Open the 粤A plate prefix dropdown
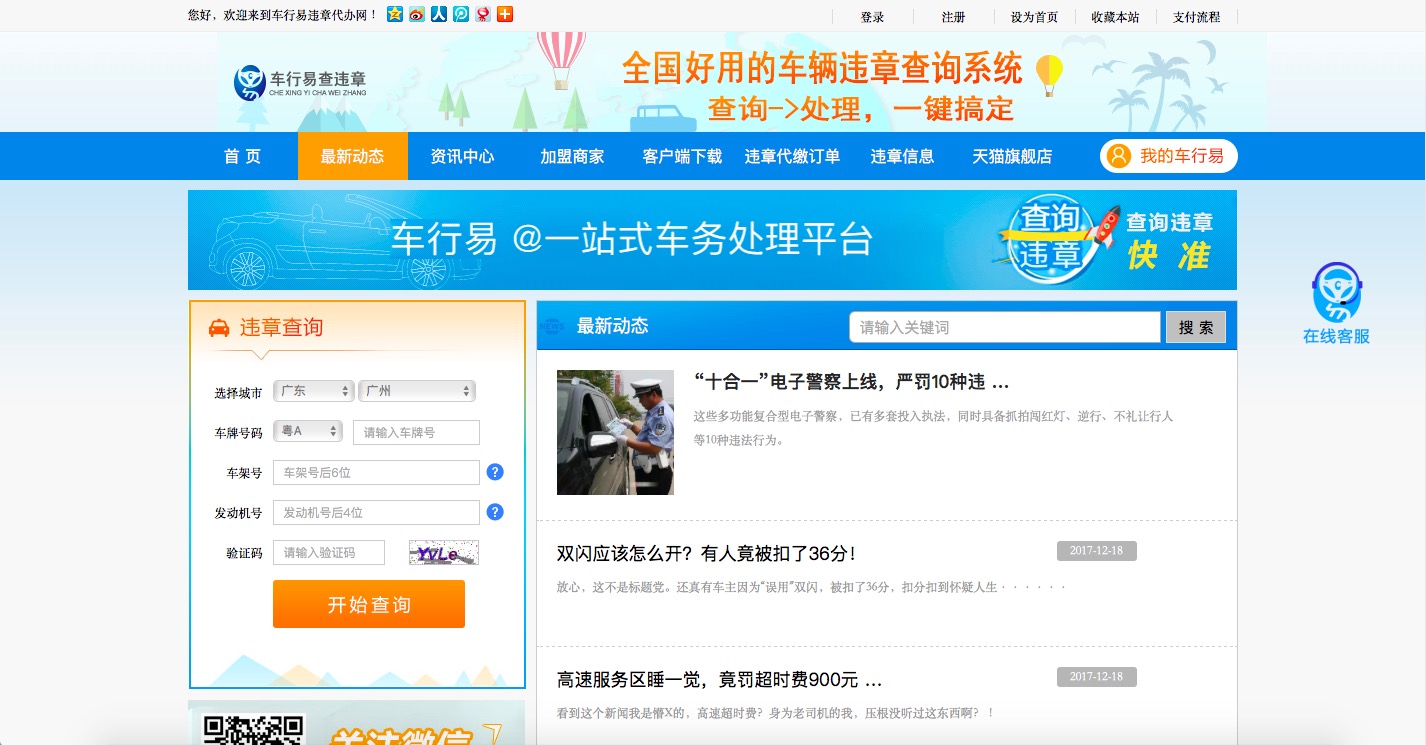 click(x=307, y=431)
